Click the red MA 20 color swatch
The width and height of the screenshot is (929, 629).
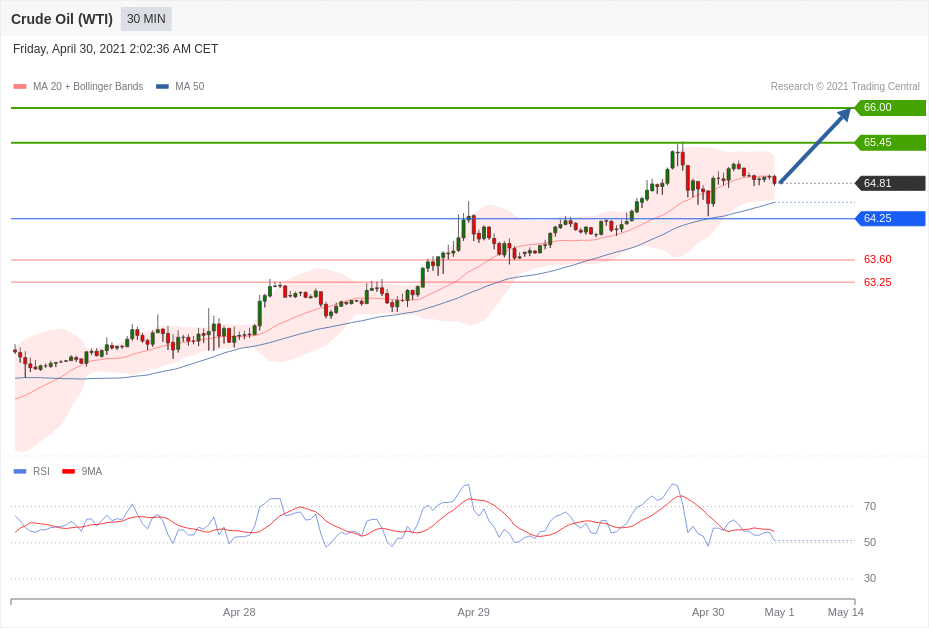click(x=20, y=87)
